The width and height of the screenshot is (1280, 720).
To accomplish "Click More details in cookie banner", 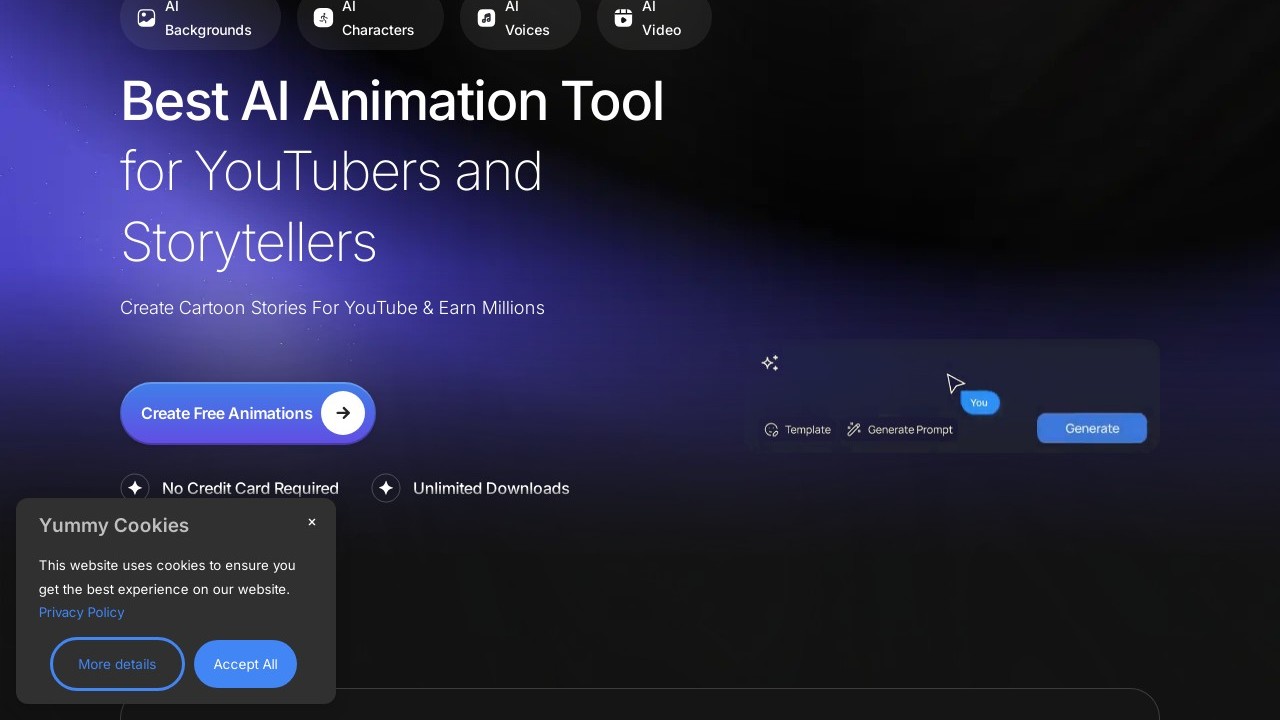I will (117, 664).
